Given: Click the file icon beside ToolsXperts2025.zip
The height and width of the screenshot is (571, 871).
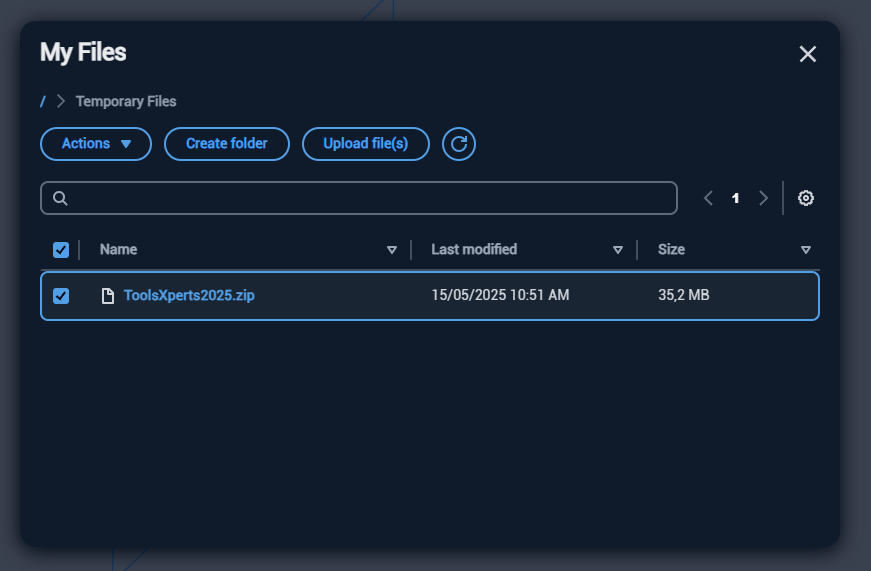Looking at the screenshot, I should (108, 296).
